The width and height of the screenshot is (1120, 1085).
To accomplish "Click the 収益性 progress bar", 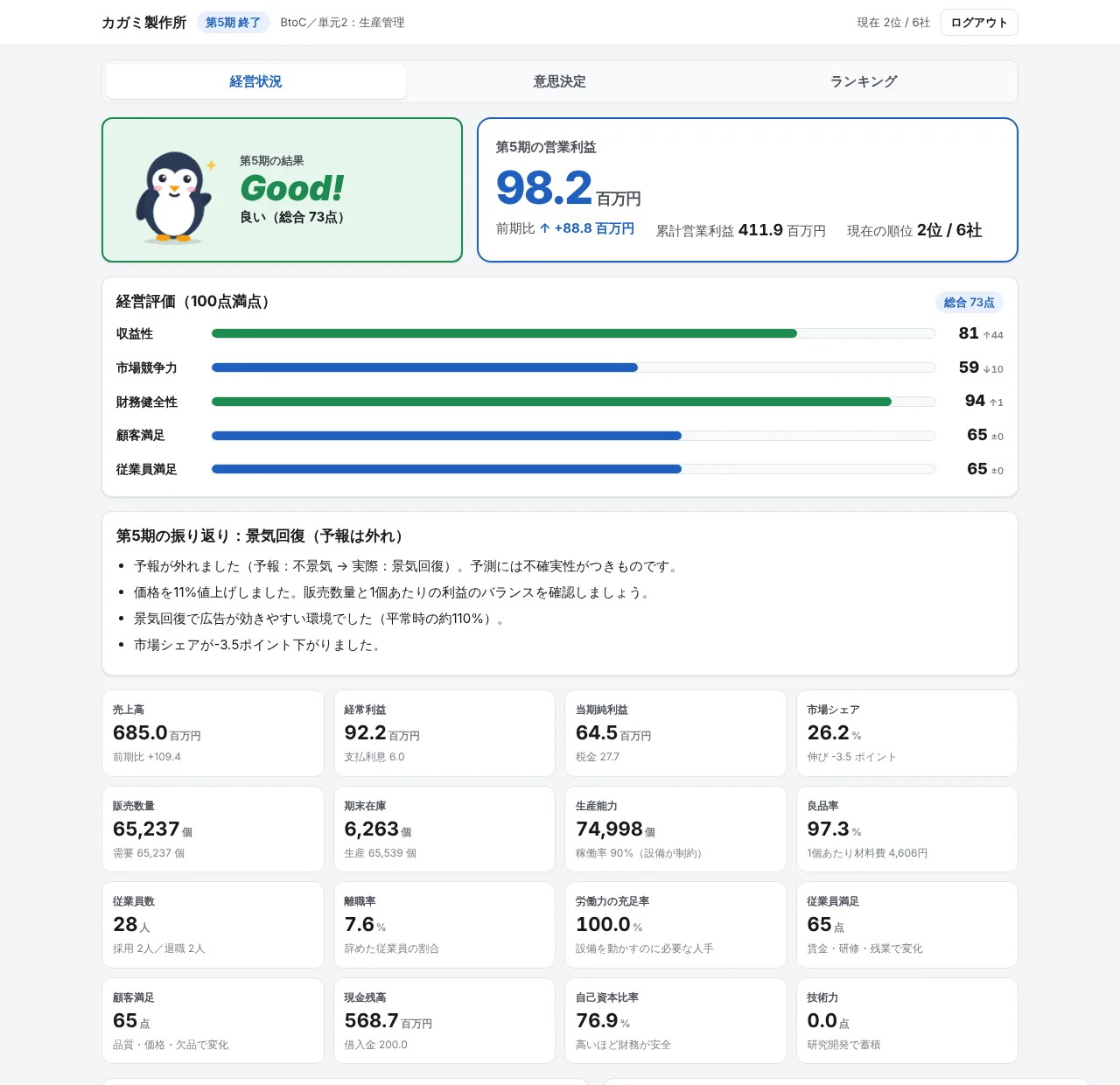I will click(x=574, y=333).
